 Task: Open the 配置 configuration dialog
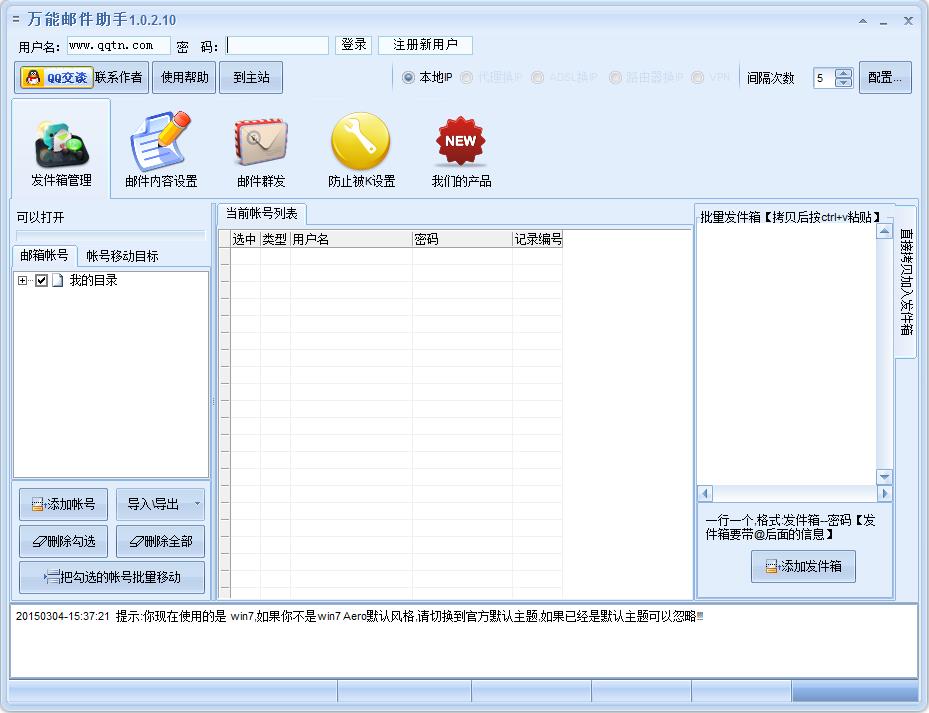click(884, 77)
